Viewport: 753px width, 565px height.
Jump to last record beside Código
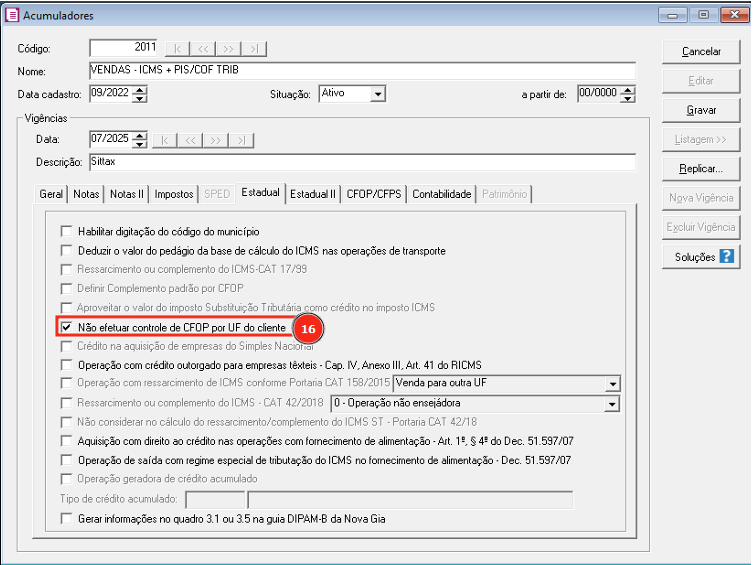tap(255, 48)
